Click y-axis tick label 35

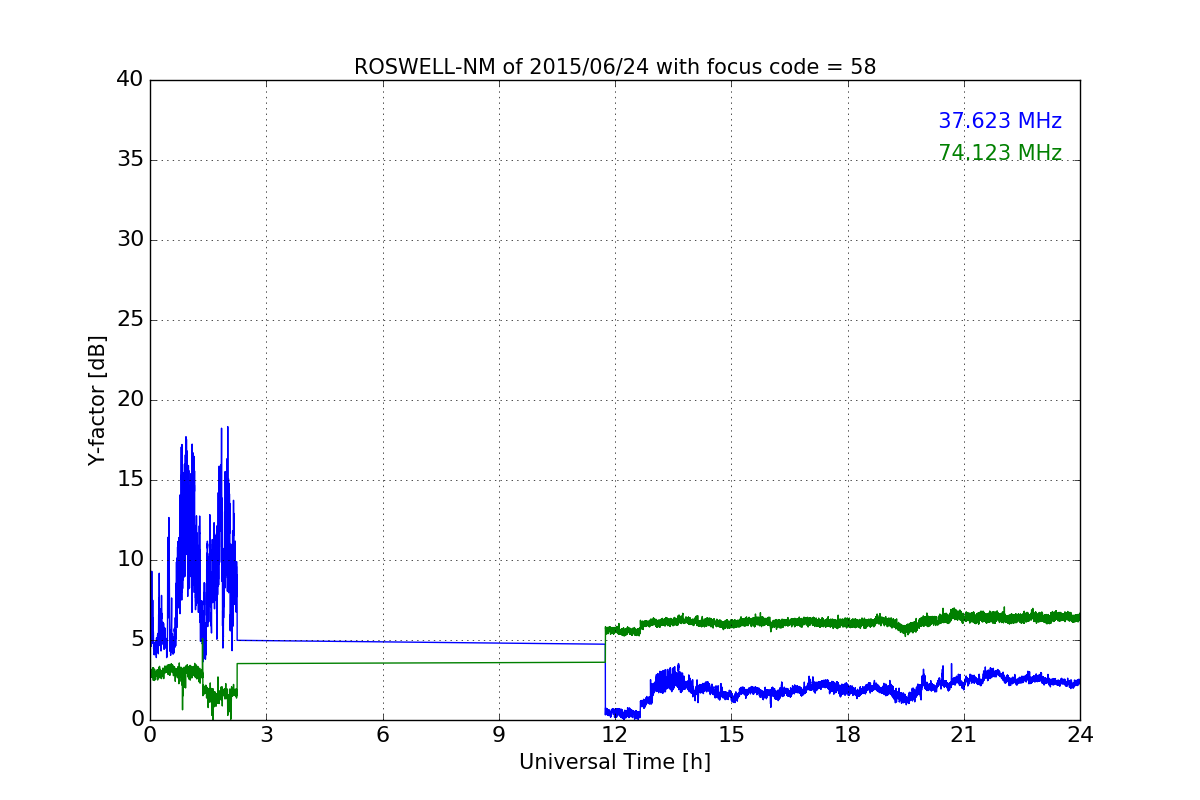point(131,160)
